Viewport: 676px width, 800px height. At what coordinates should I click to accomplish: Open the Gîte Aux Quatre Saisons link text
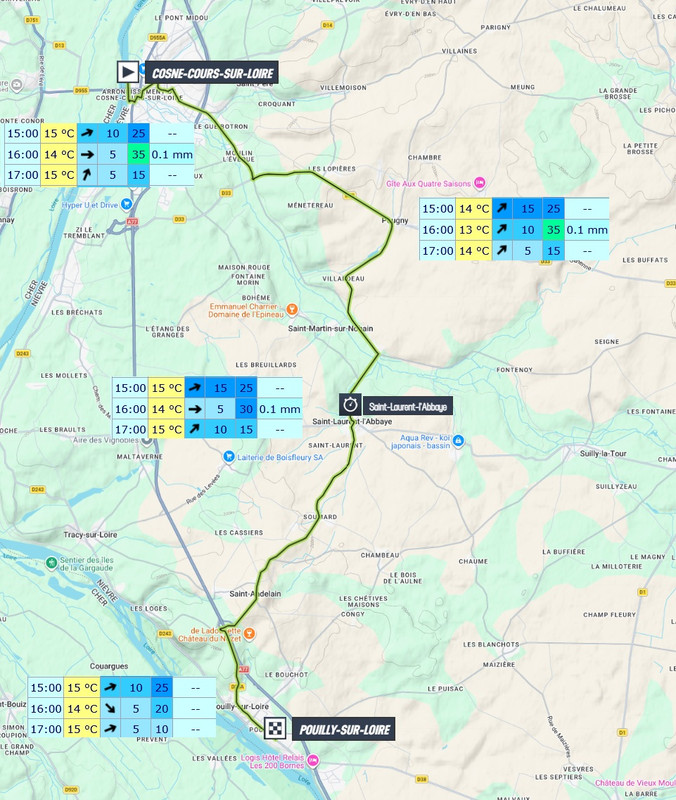pyautogui.click(x=429, y=183)
